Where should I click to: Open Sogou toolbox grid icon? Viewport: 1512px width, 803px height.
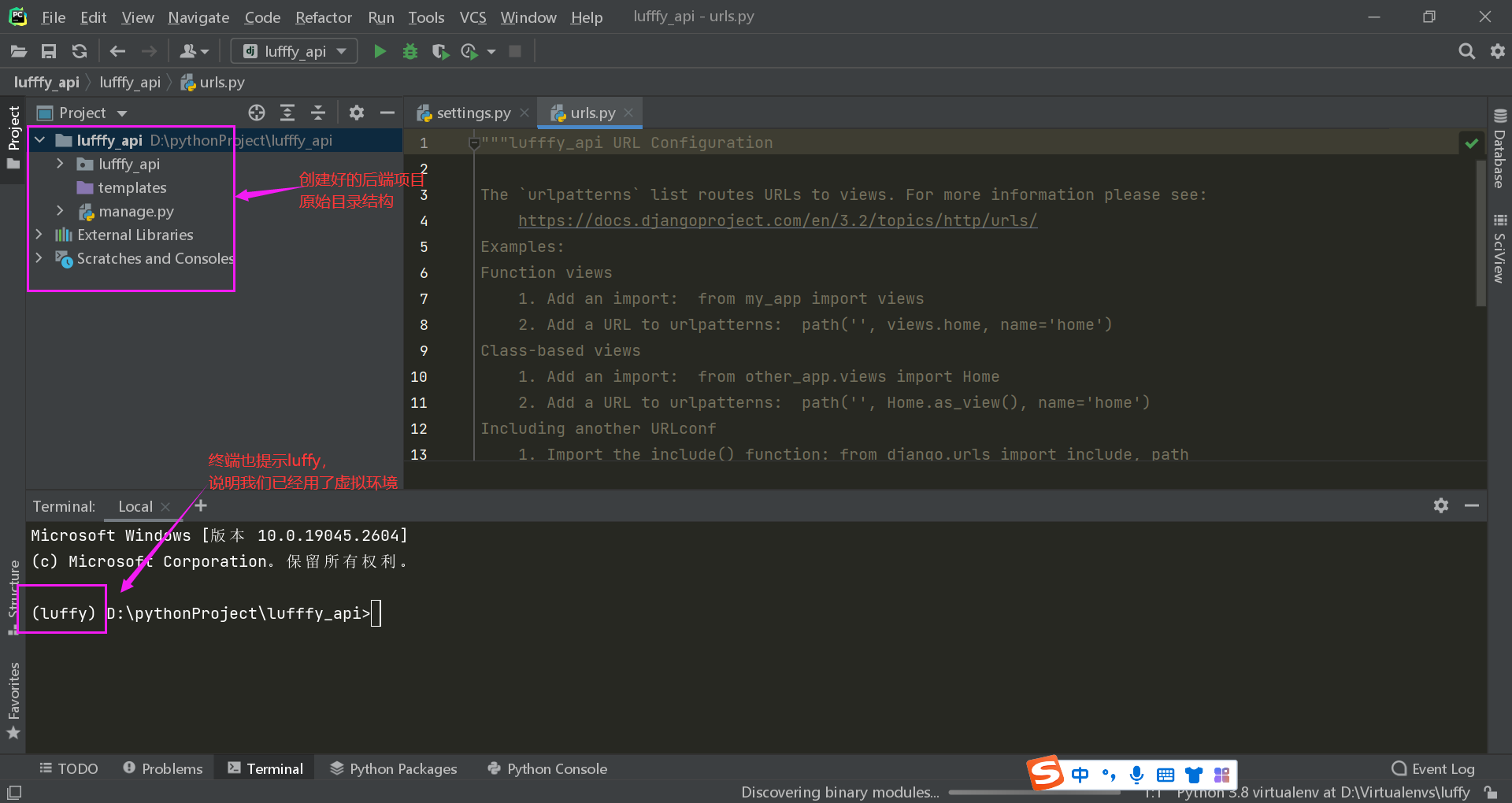point(1221,775)
